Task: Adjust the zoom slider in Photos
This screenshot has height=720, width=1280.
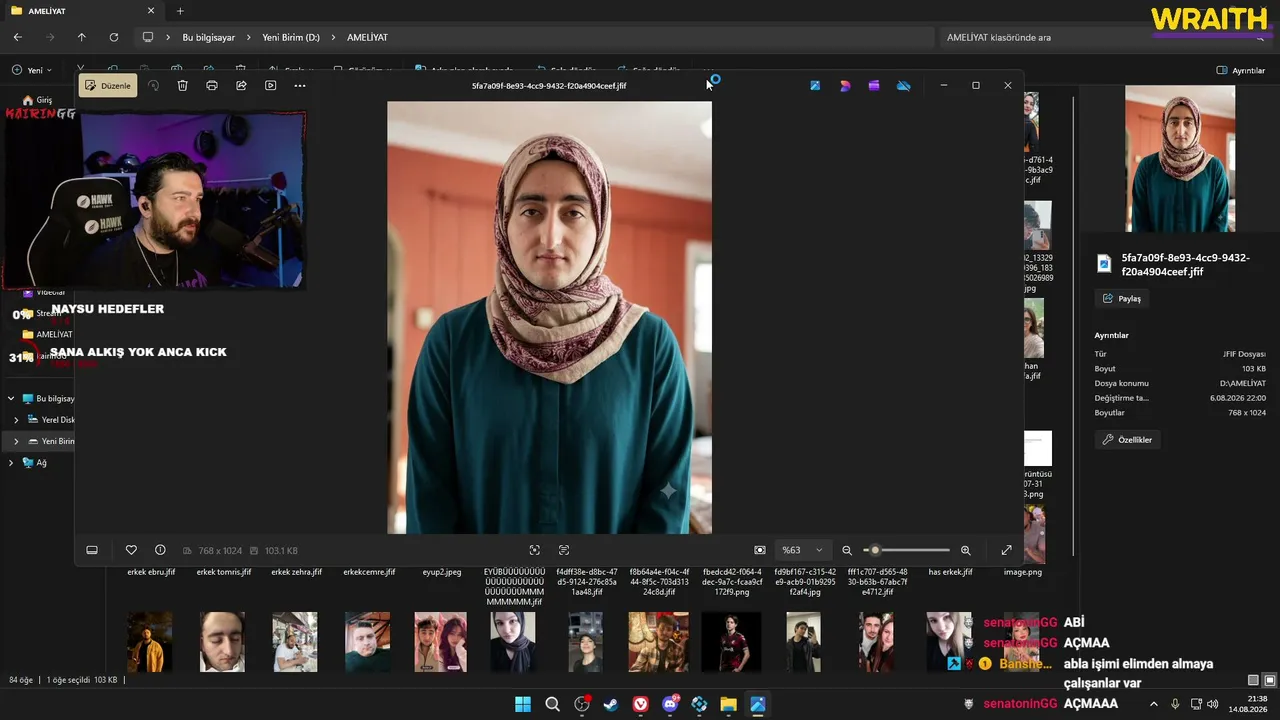Action: point(906,550)
